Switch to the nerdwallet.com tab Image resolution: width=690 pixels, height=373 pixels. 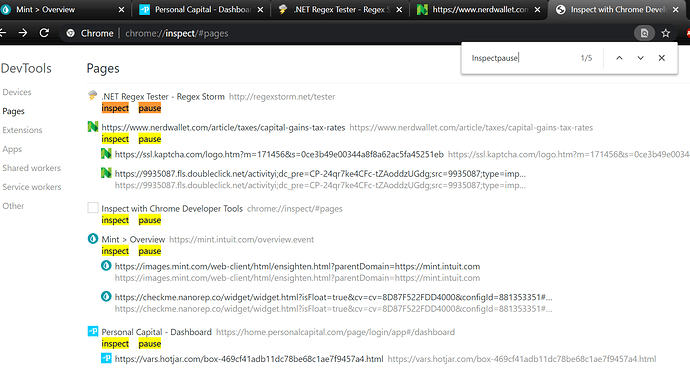(x=479, y=9)
